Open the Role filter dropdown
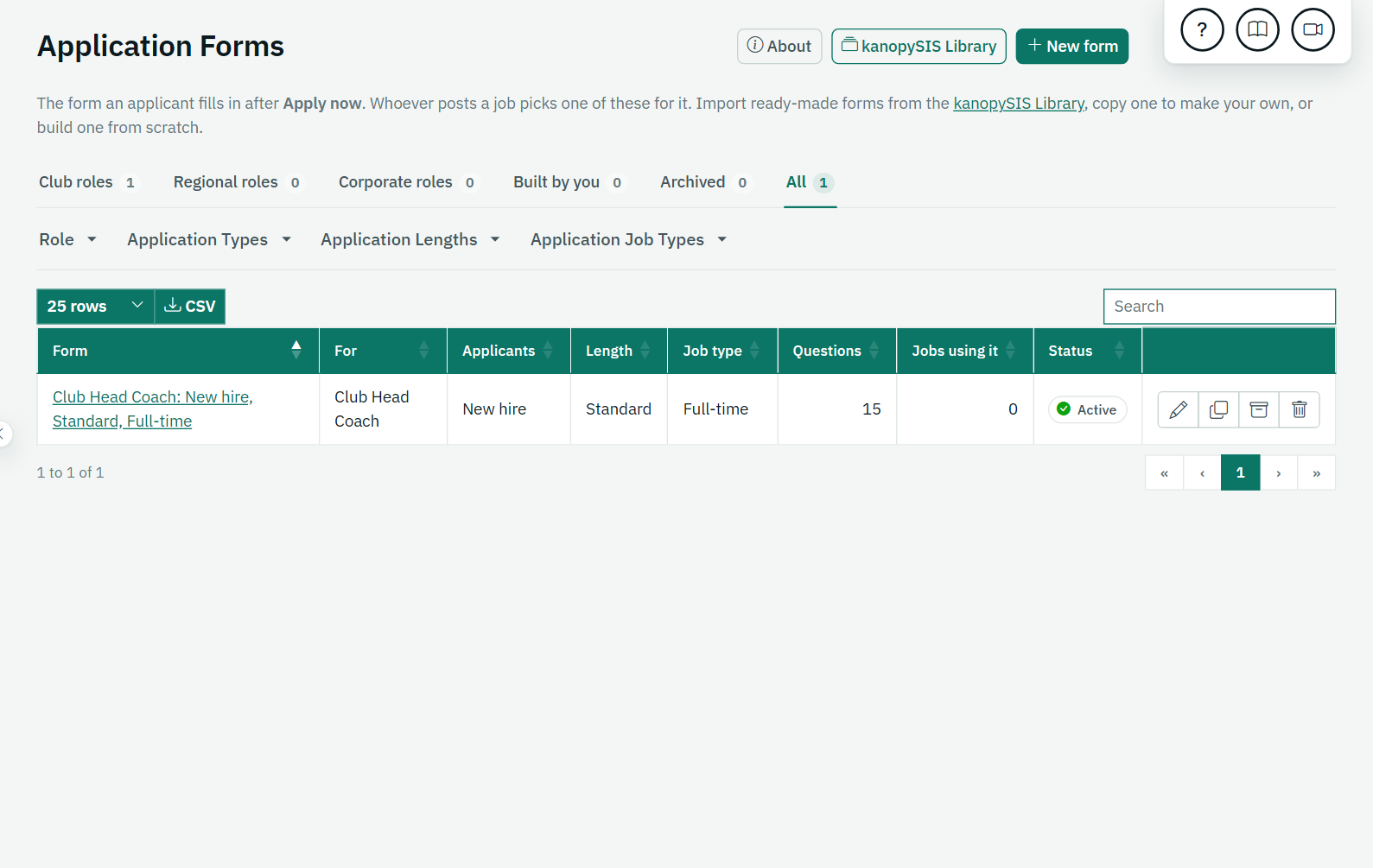 tap(67, 239)
